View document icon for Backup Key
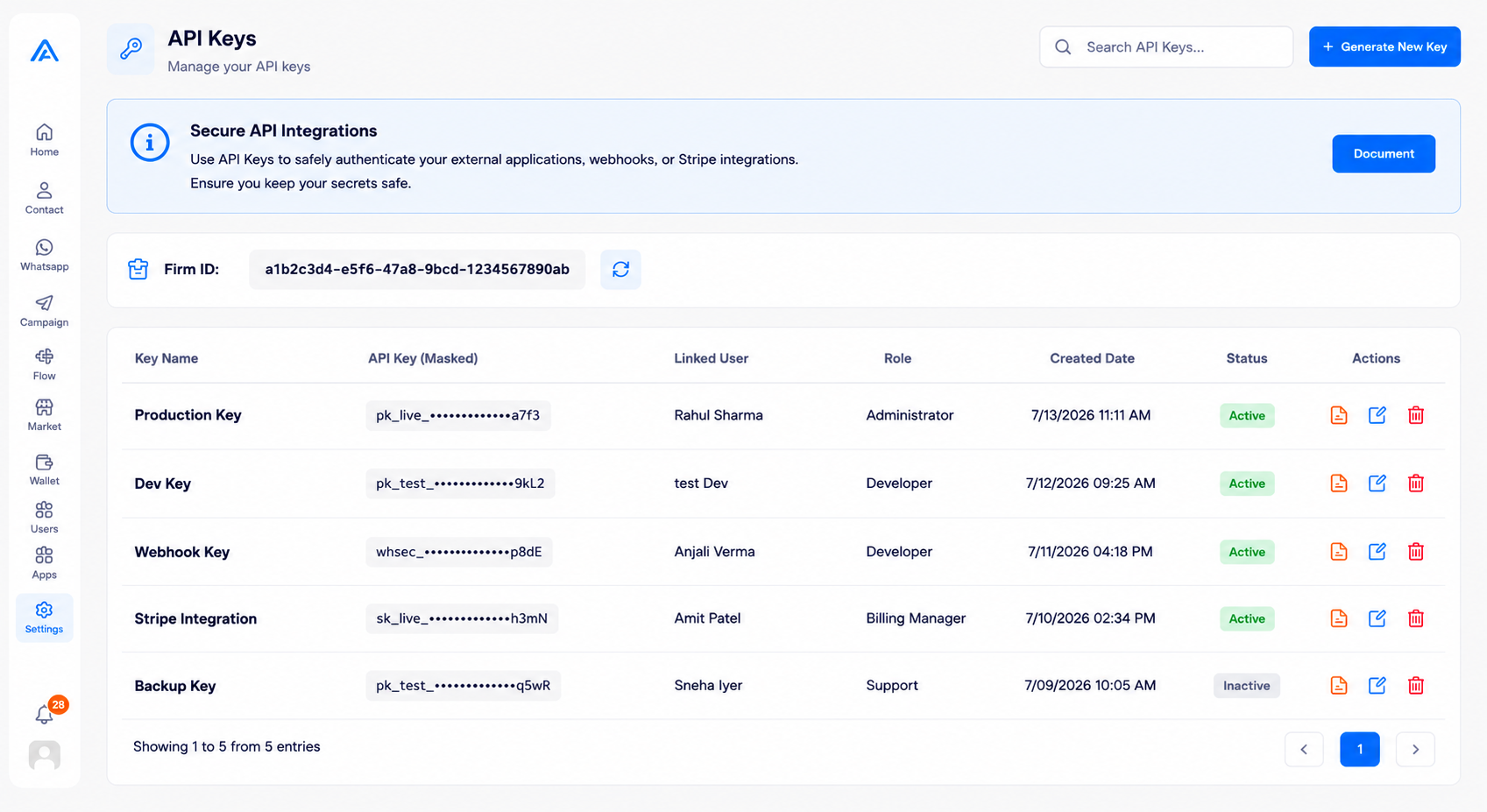The width and height of the screenshot is (1487, 812). [1338, 685]
